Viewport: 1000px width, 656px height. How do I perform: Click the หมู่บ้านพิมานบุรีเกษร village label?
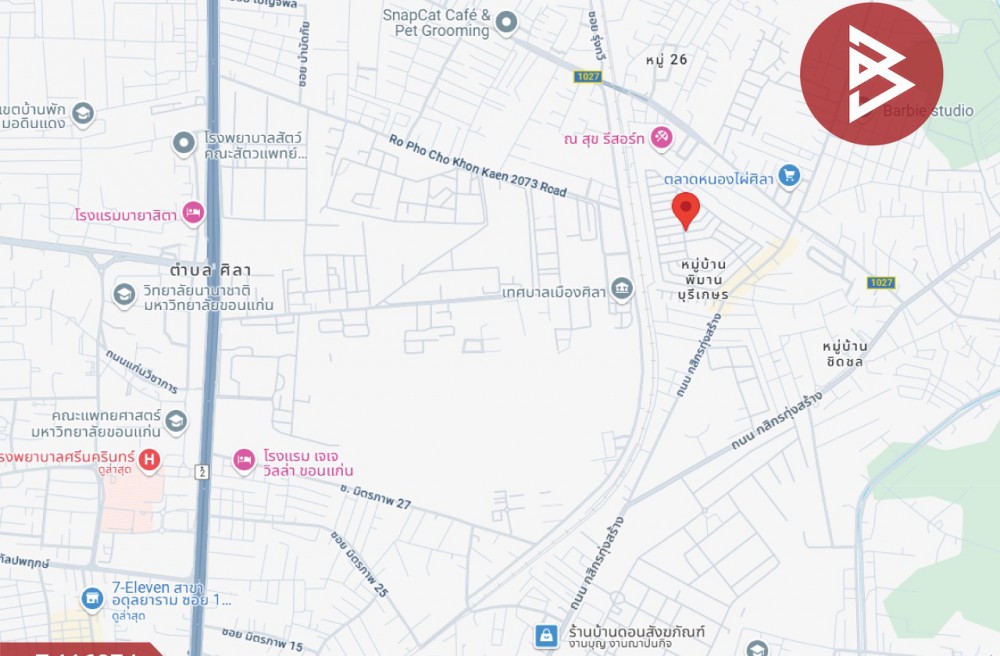[703, 279]
